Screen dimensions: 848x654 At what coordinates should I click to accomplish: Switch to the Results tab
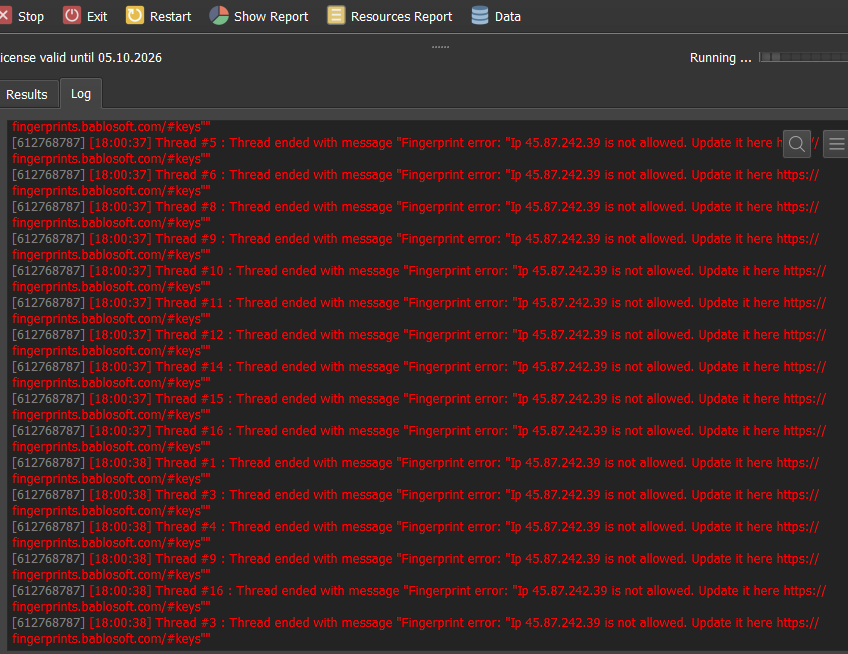pos(27,94)
